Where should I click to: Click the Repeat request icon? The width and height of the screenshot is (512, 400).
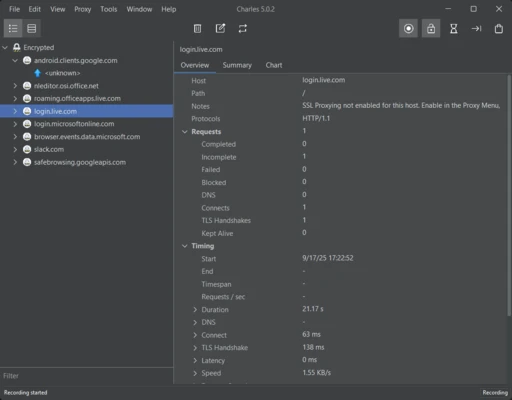(x=243, y=28)
